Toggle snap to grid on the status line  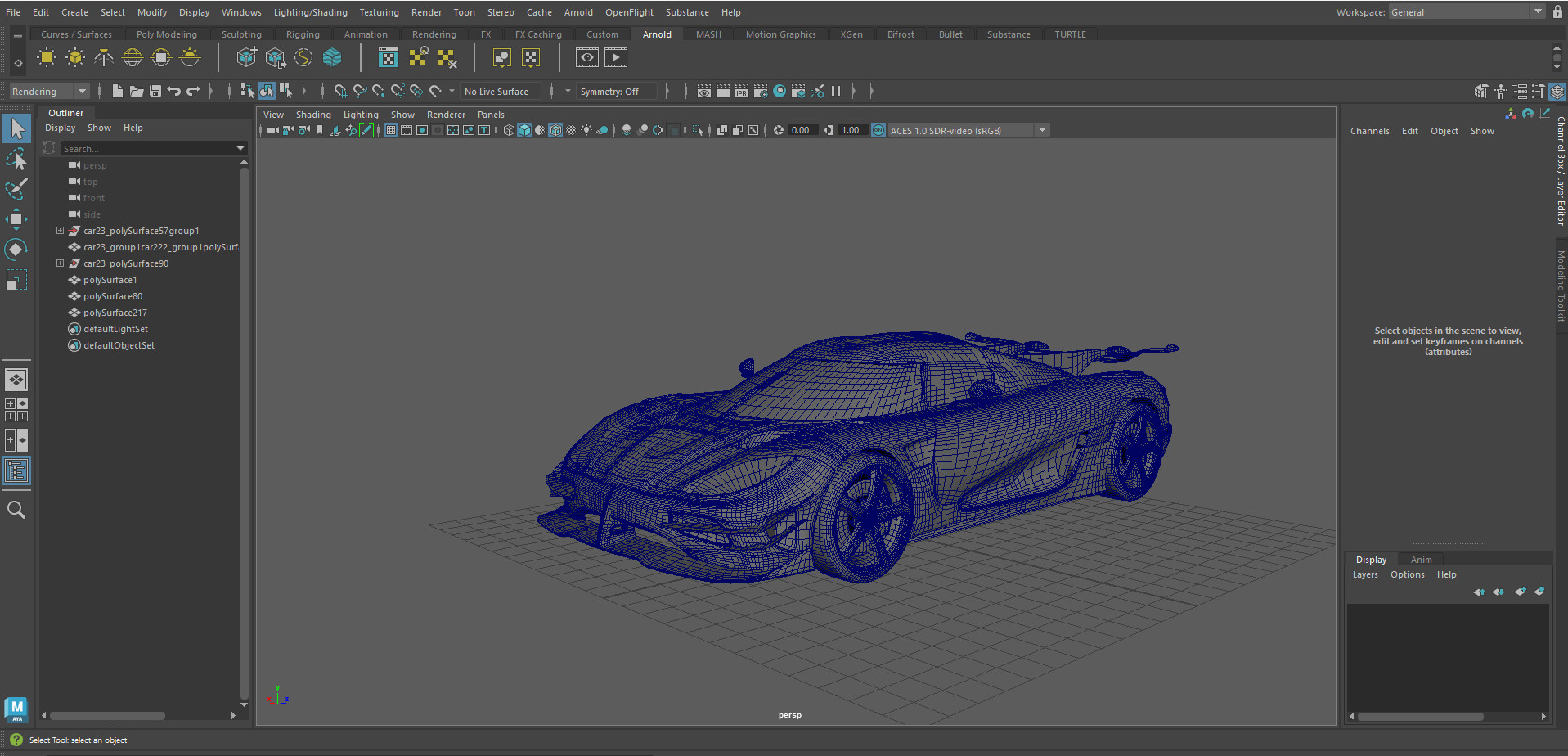[x=342, y=91]
